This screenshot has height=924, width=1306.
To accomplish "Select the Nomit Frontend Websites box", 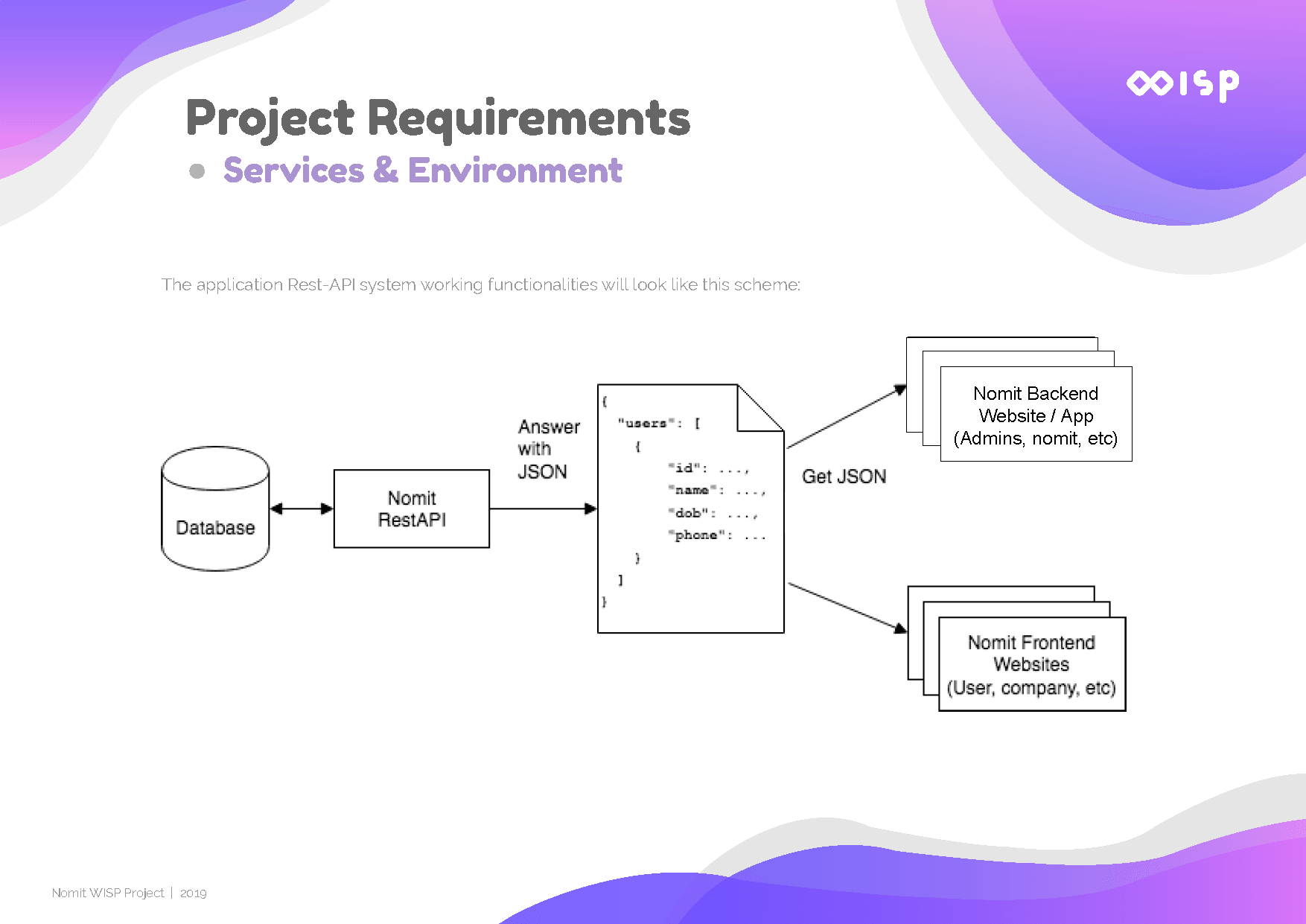I will click(x=1031, y=664).
